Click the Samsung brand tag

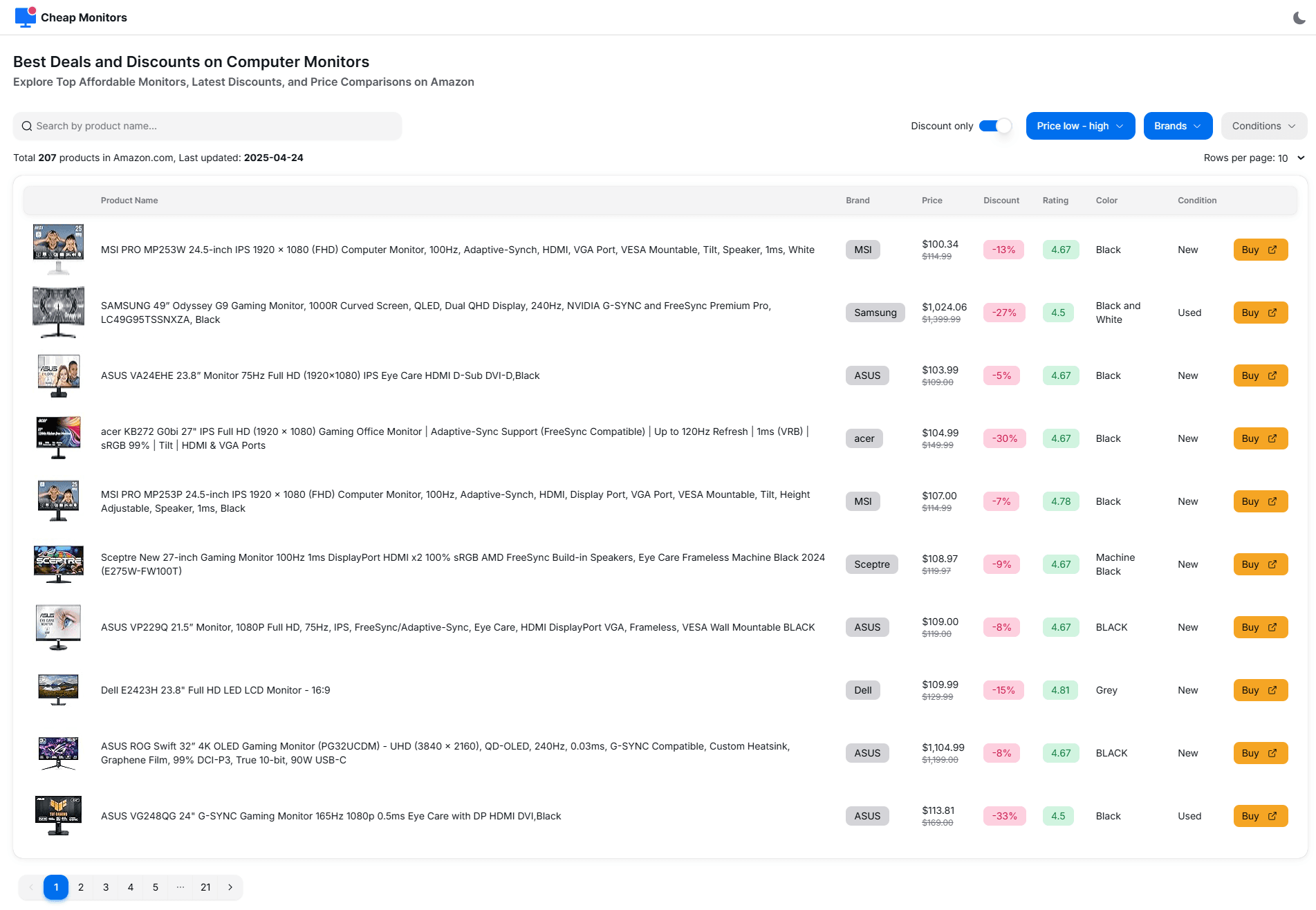875,313
